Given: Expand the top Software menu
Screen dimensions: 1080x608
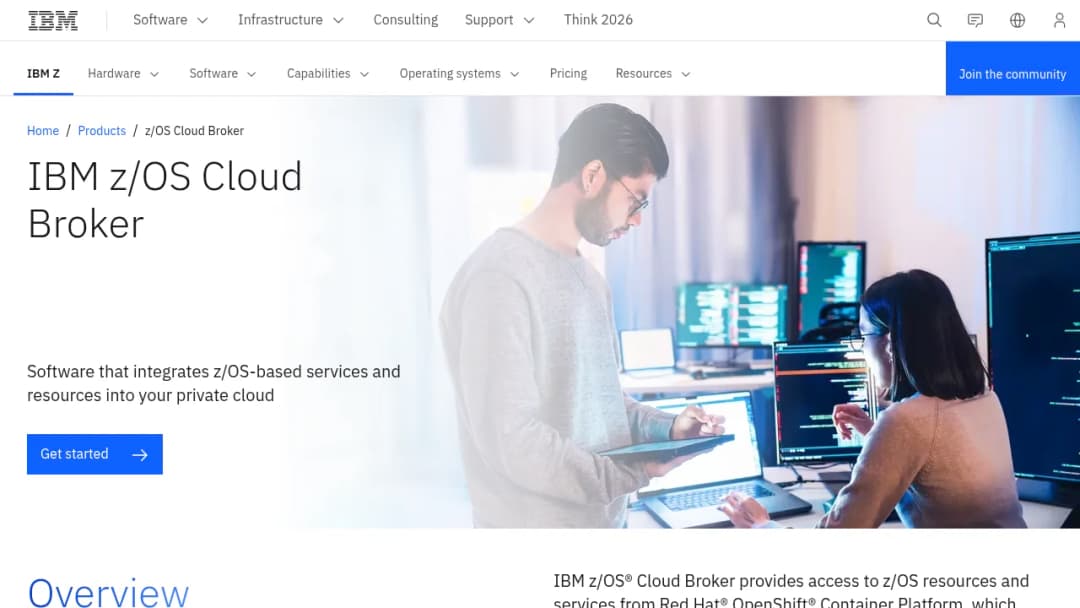Looking at the screenshot, I should (170, 20).
